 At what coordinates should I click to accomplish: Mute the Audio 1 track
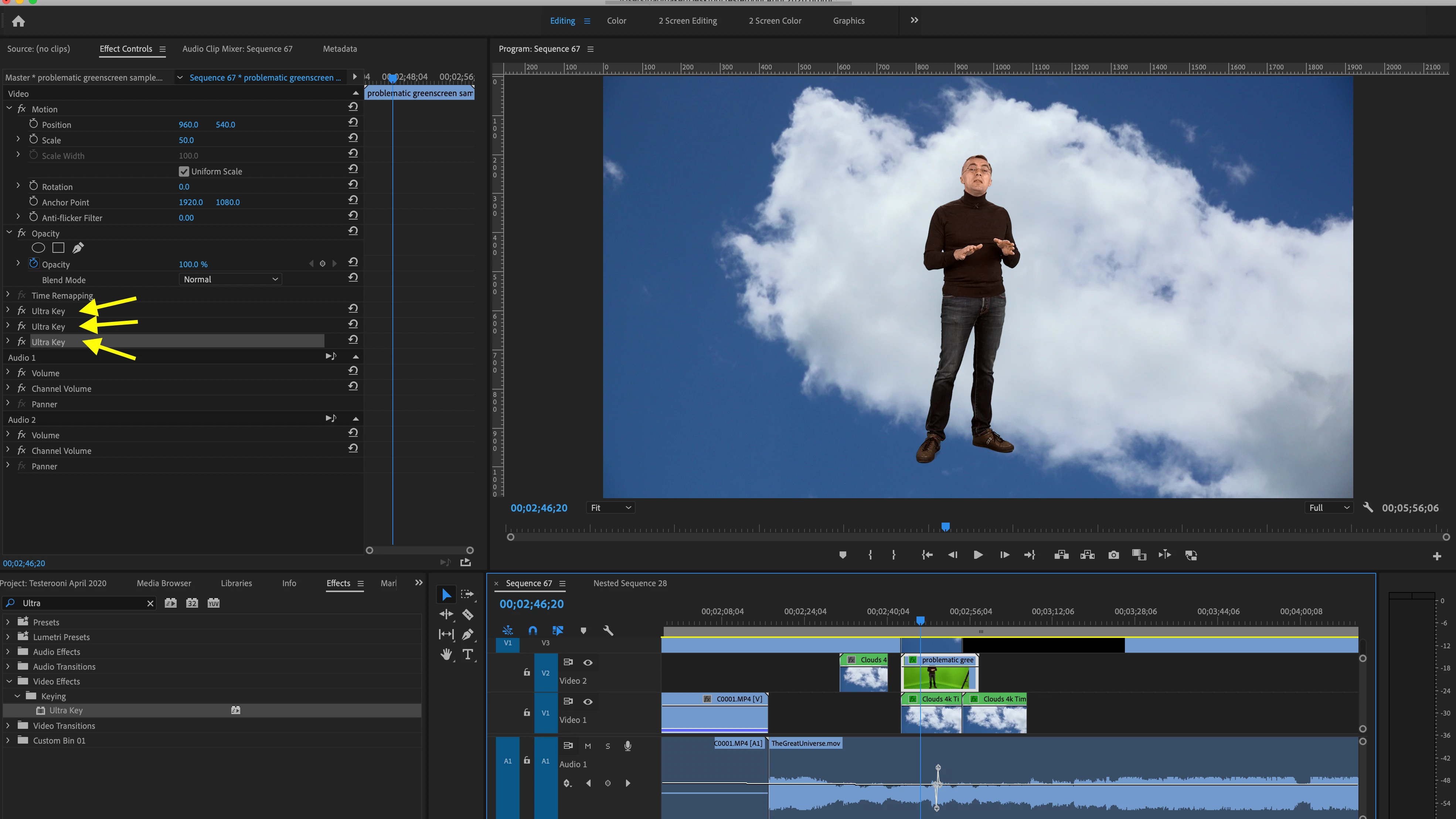(x=588, y=746)
